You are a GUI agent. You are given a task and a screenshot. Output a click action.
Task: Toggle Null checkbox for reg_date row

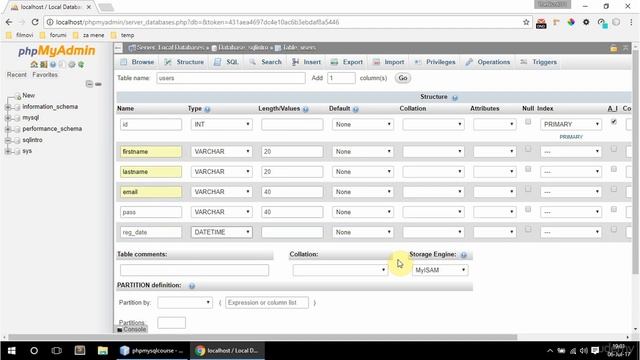[528, 229]
